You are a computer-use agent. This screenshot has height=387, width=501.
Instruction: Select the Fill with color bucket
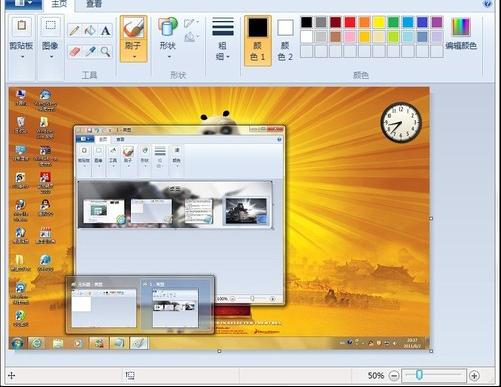point(90,31)
